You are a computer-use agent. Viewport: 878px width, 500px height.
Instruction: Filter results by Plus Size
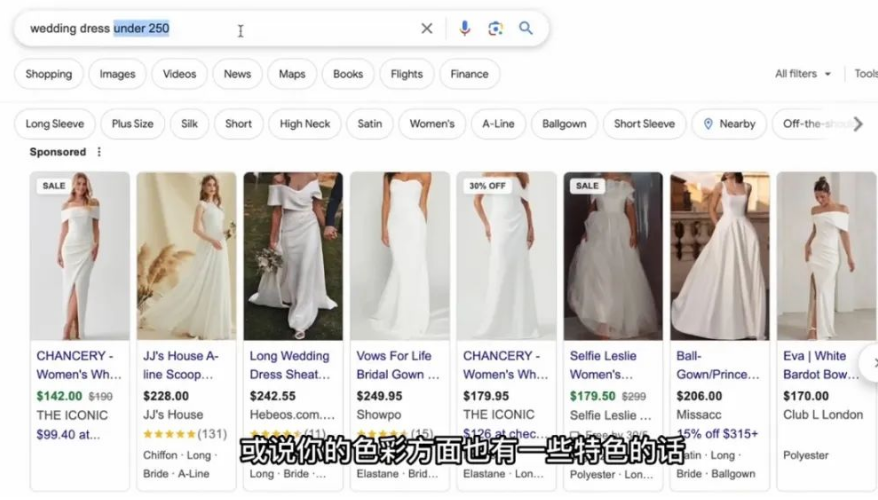pyautogui.click(x=133, y=124)
